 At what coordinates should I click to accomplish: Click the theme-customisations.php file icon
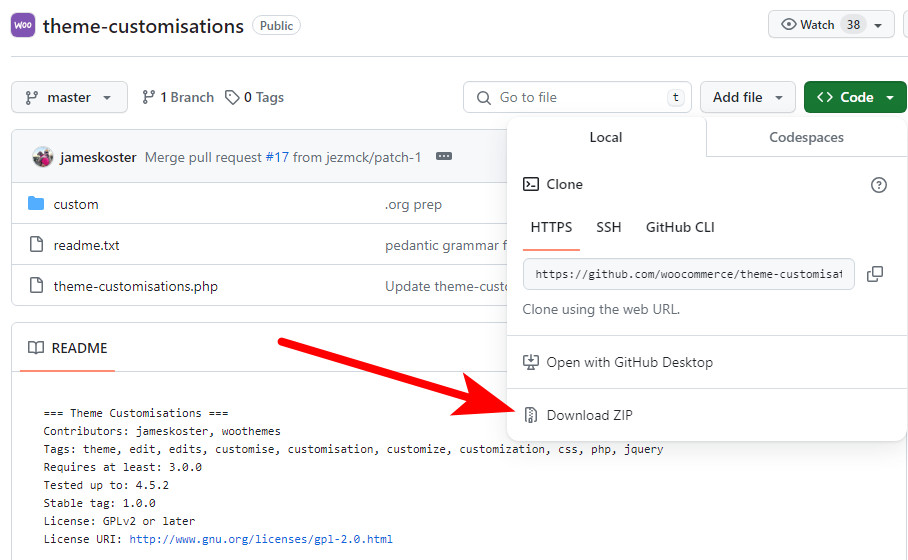[x=36, y=285]
